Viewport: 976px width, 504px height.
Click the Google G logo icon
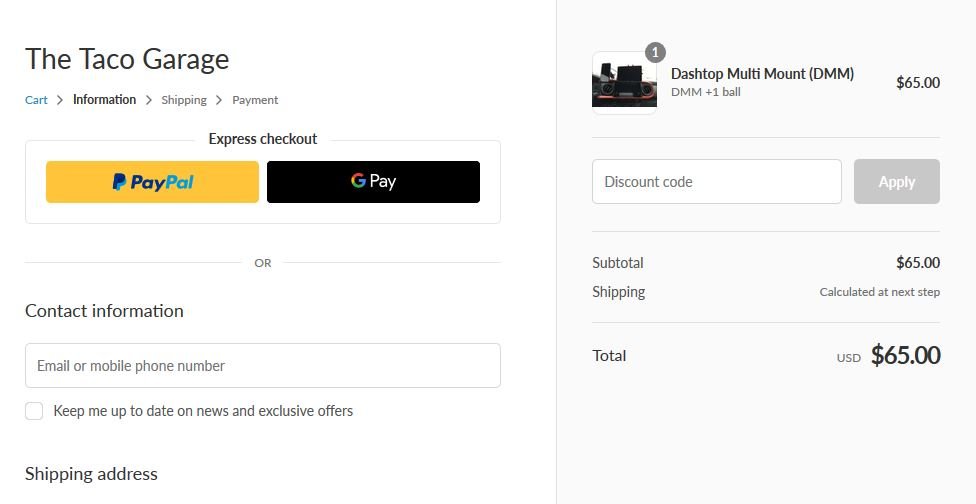pos(358,180)
